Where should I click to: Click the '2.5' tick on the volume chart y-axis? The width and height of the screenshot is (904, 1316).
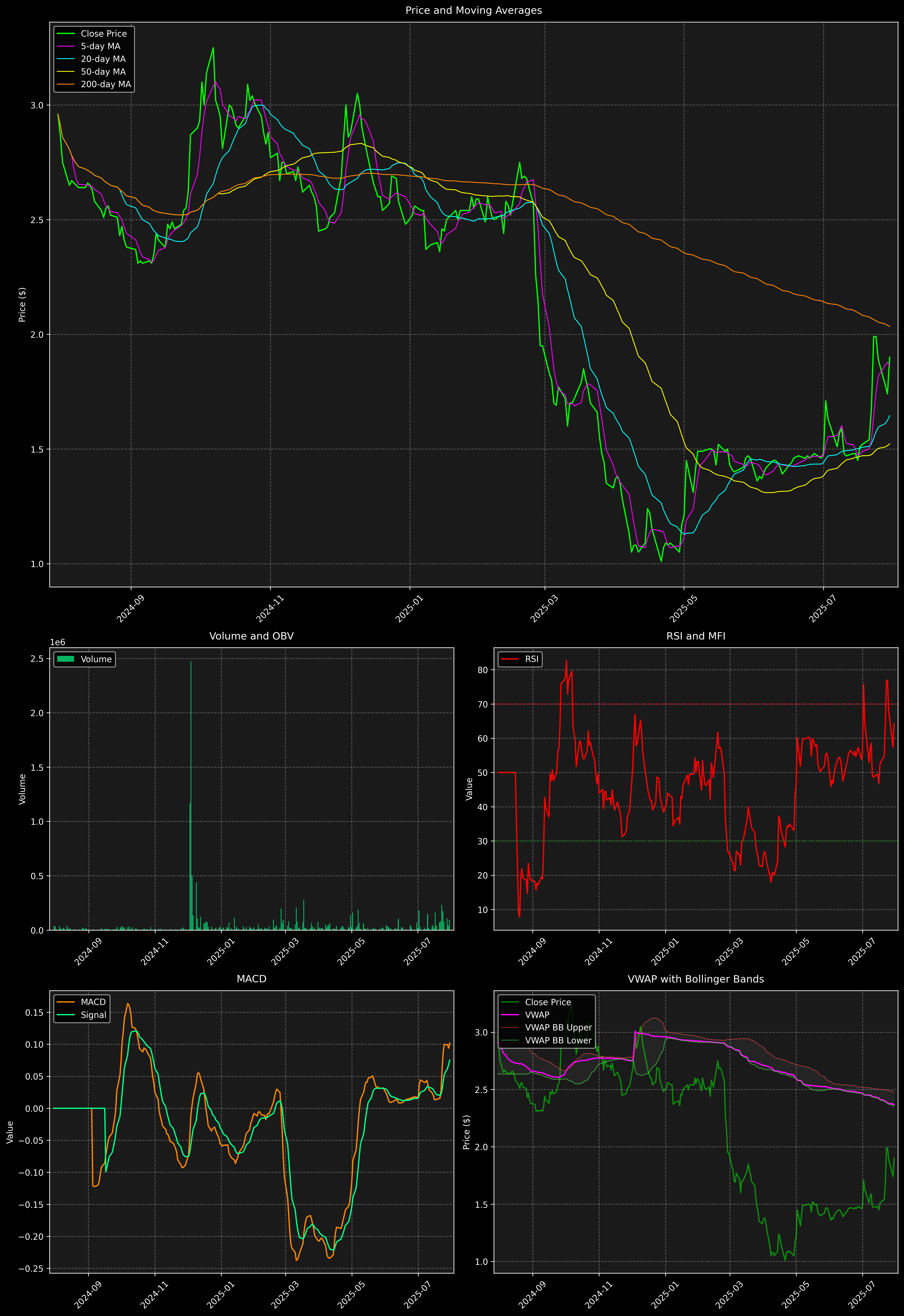point(37,659)
